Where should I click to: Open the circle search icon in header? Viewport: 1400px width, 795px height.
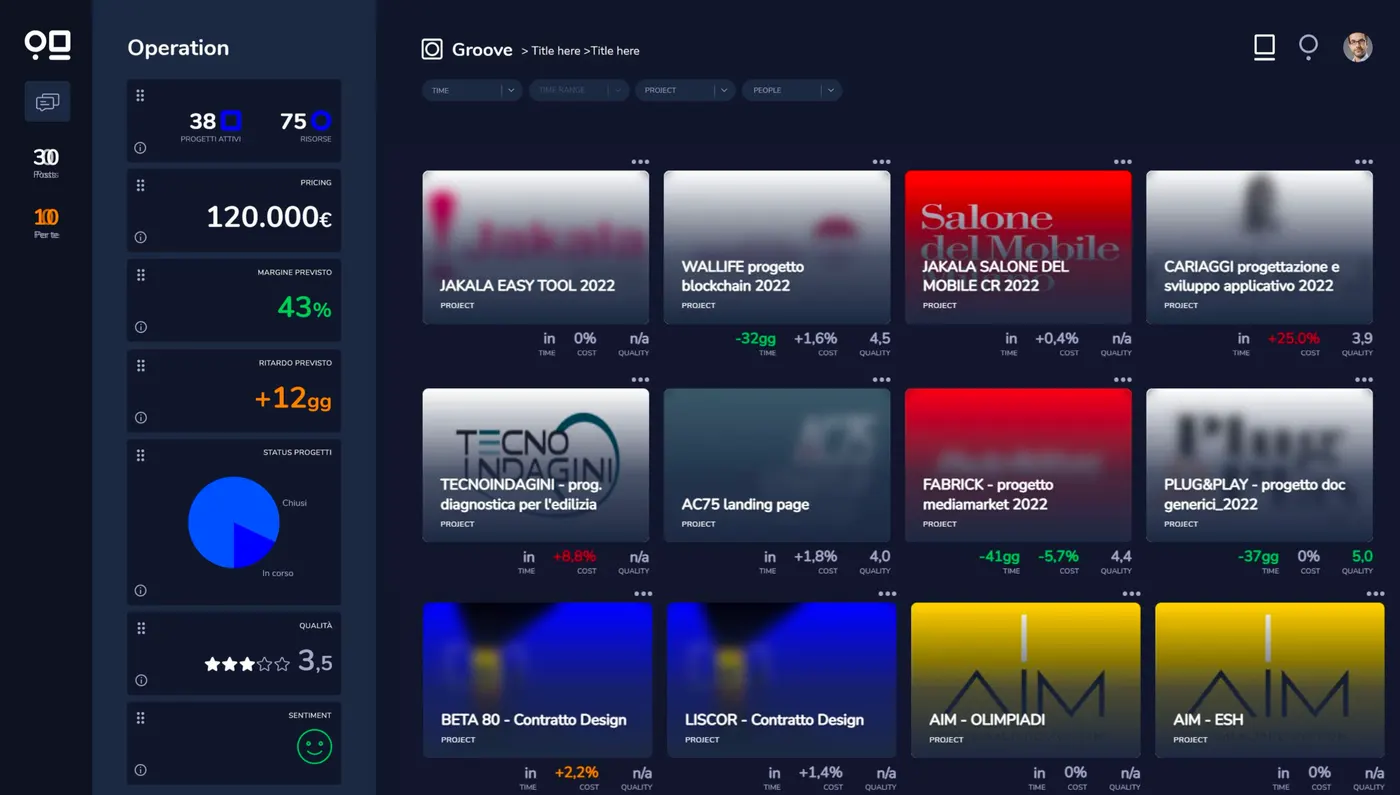pyautogui.click(x=1308, y=47)
